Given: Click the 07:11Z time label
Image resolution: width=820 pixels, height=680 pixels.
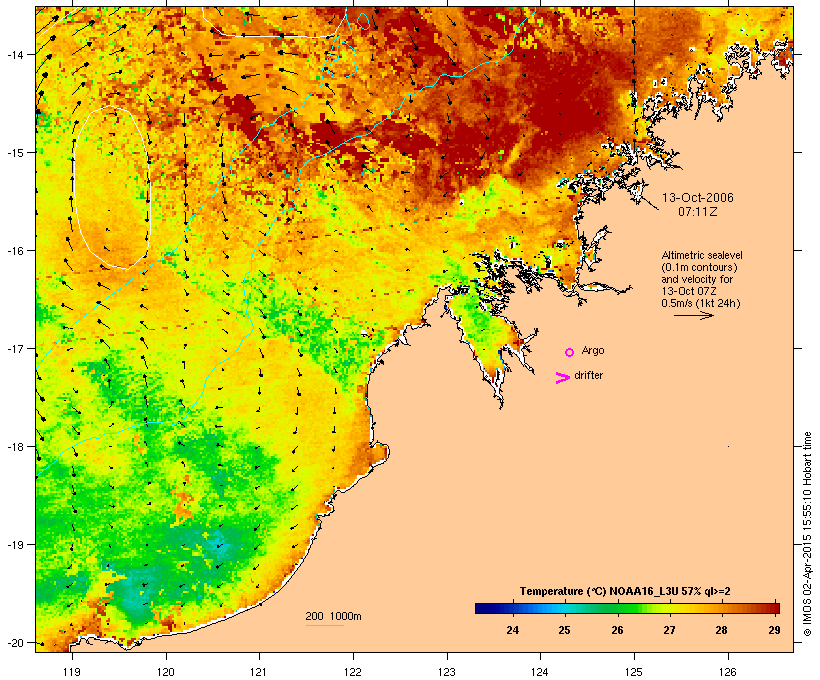Looking at the screenshot, I should click(x=698, y=212).
